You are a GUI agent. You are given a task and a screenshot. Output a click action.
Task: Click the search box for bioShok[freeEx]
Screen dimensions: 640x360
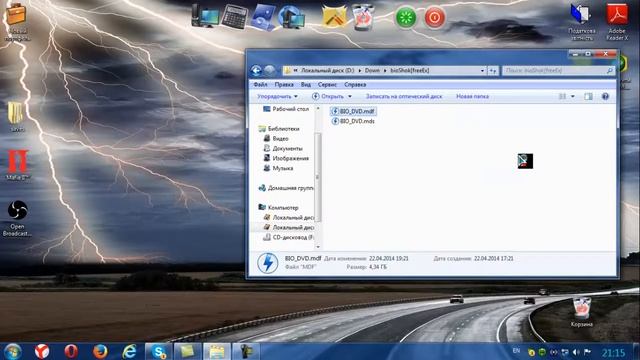(x=558, y=71)
